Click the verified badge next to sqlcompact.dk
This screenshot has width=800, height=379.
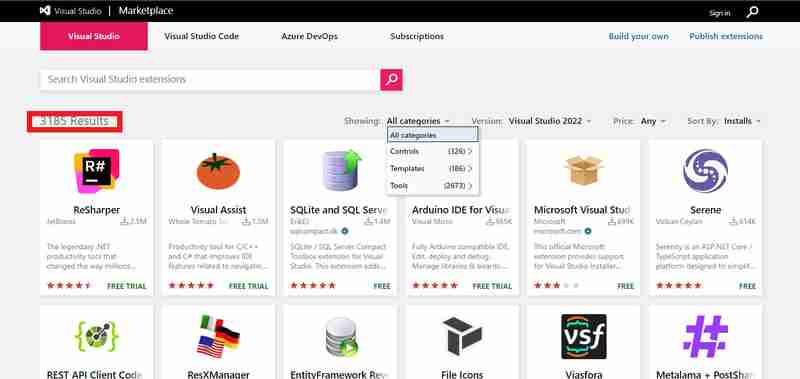(x=345, y=231)
